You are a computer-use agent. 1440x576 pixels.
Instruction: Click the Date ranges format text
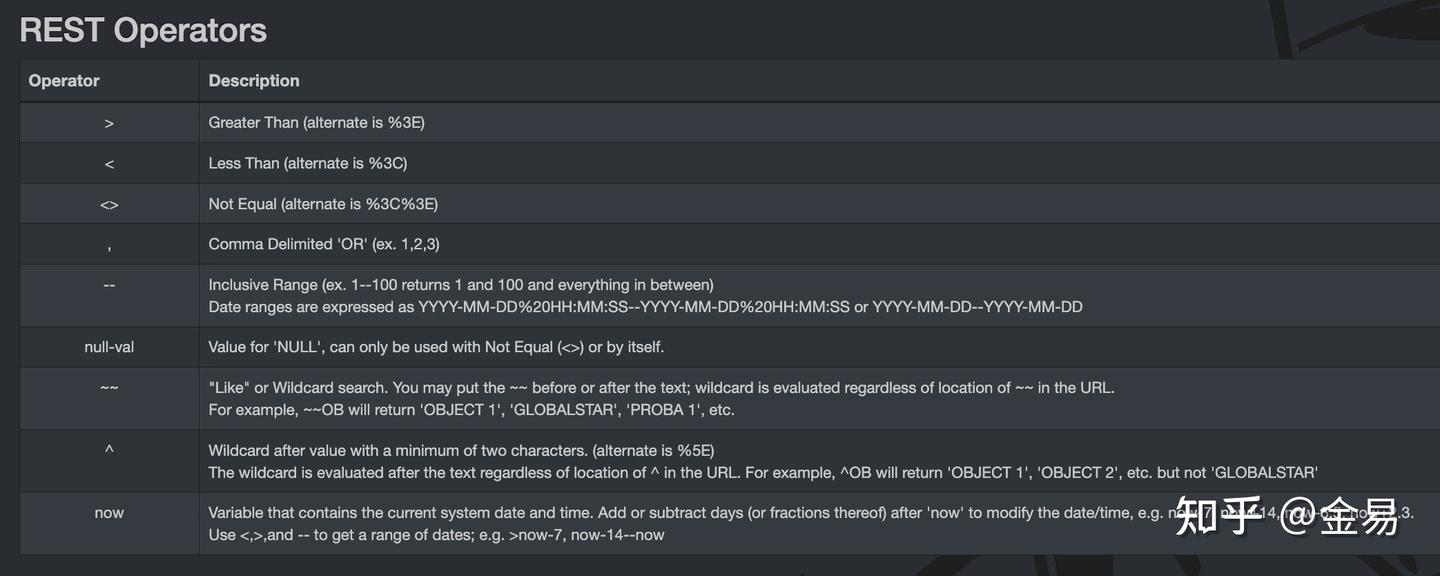pos(645,307)
